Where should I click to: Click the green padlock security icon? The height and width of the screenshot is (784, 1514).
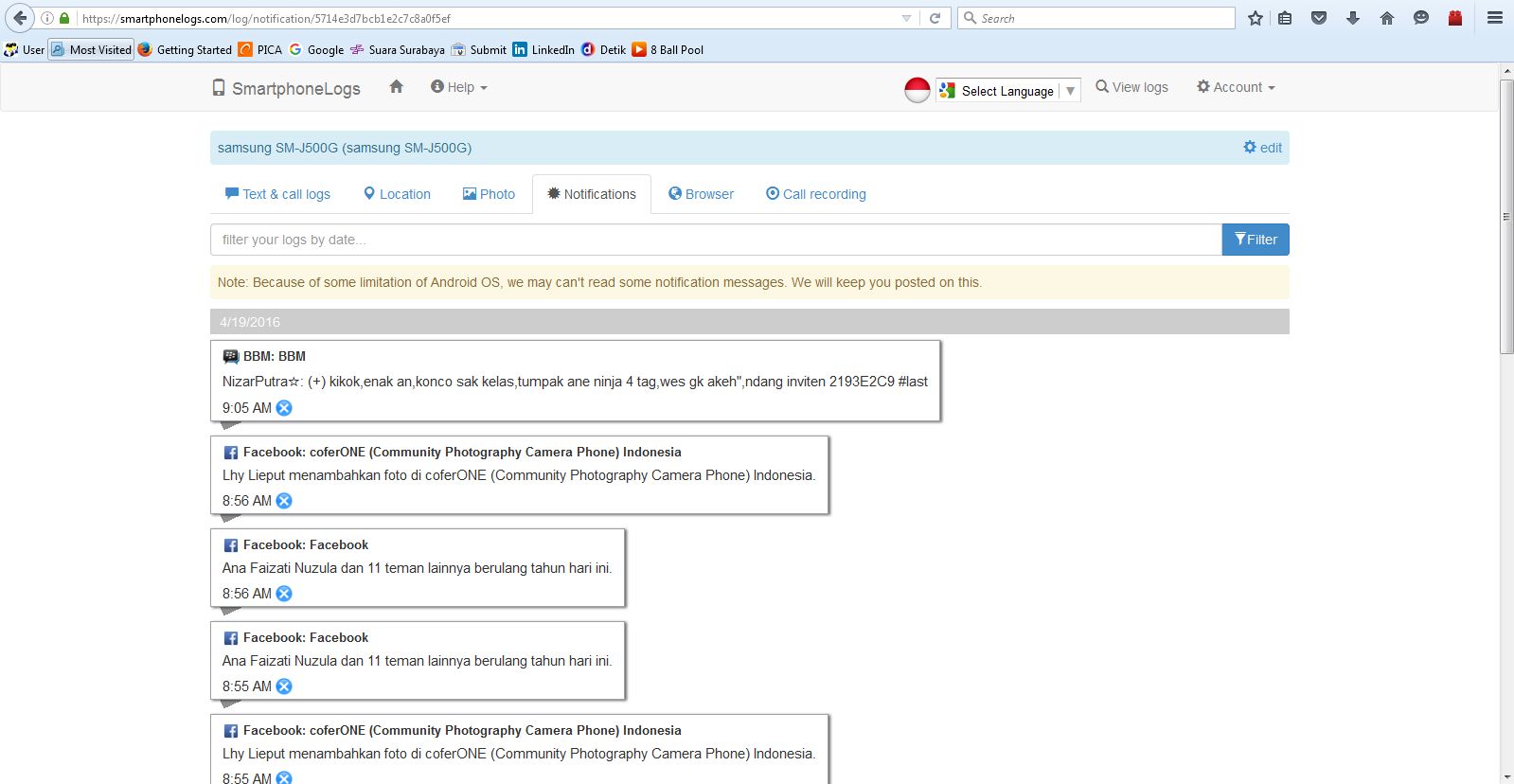point(64,18)
